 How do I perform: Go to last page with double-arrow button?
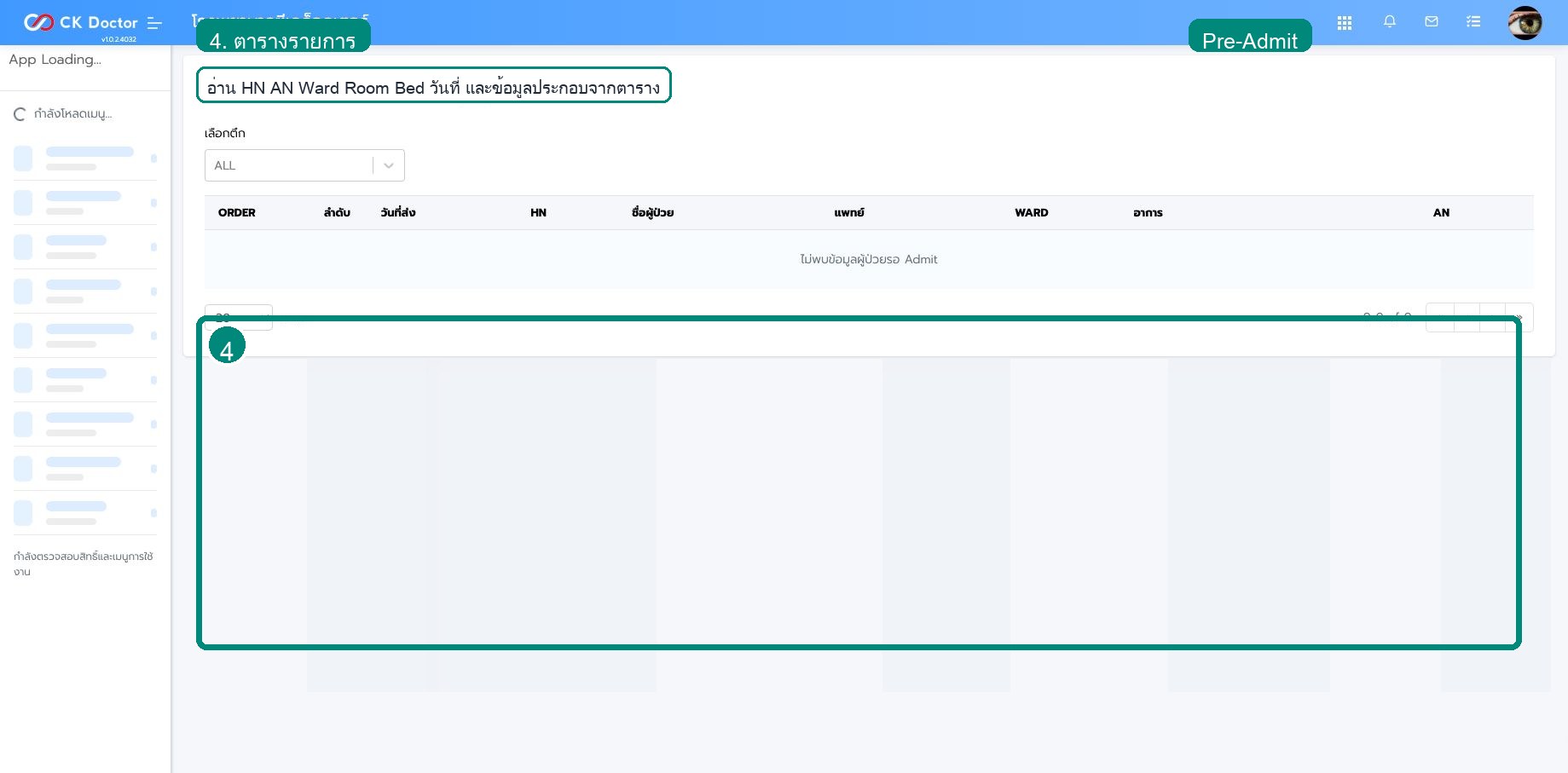1519,318
